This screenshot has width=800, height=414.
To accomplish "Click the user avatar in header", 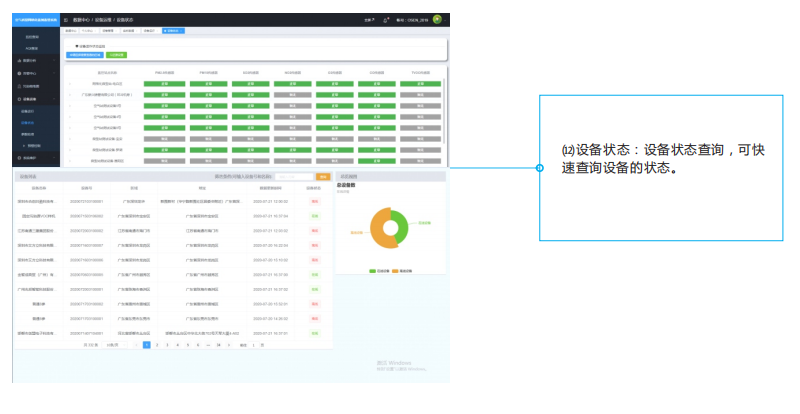I will [437, 19].
